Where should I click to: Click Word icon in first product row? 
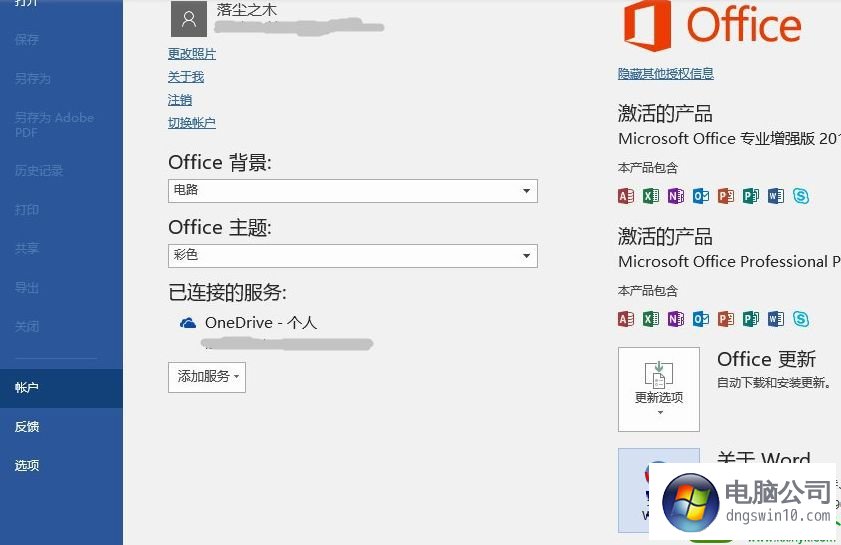point(776,196)
